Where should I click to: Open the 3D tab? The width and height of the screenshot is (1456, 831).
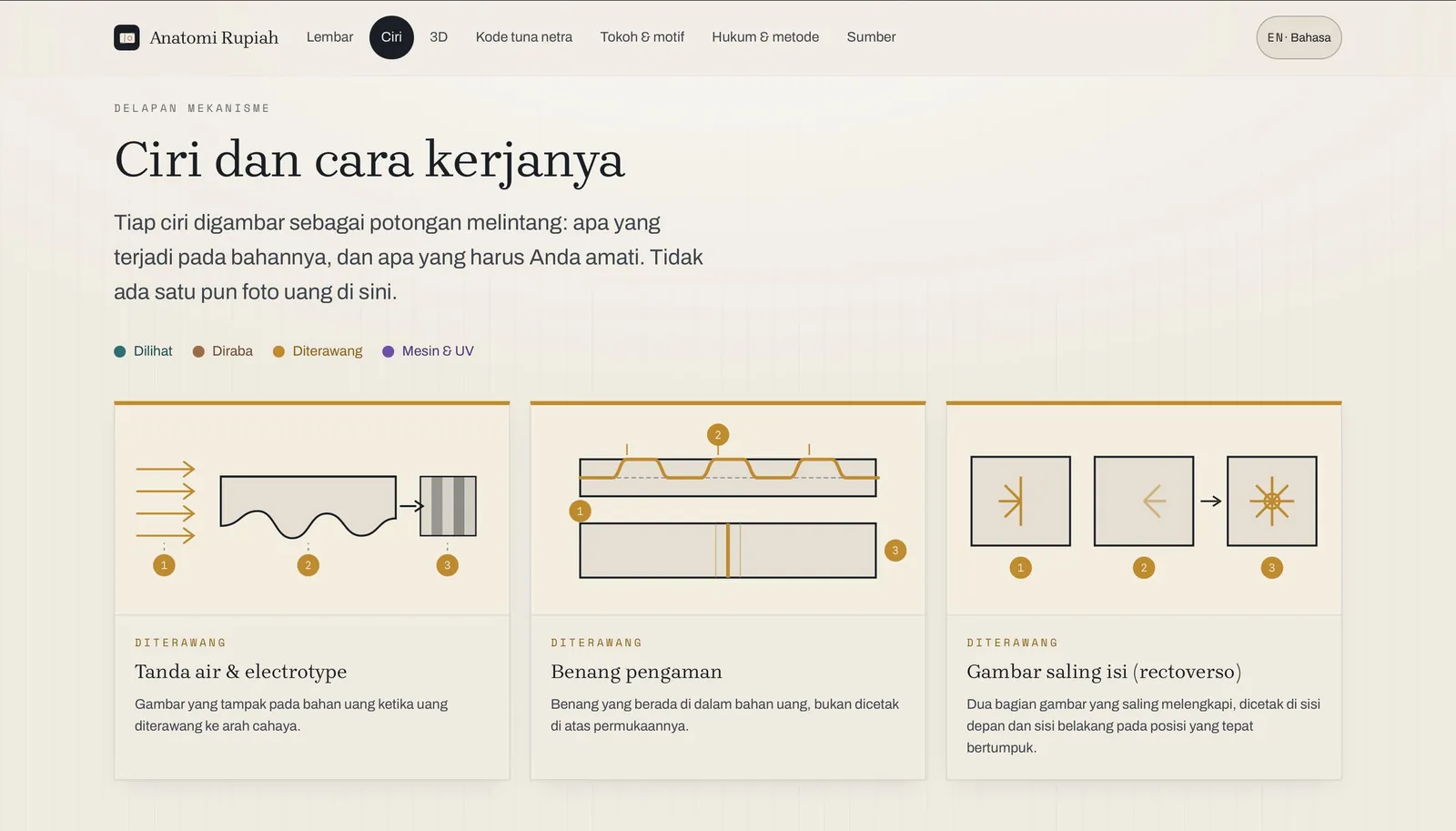(x=439, y=37)
